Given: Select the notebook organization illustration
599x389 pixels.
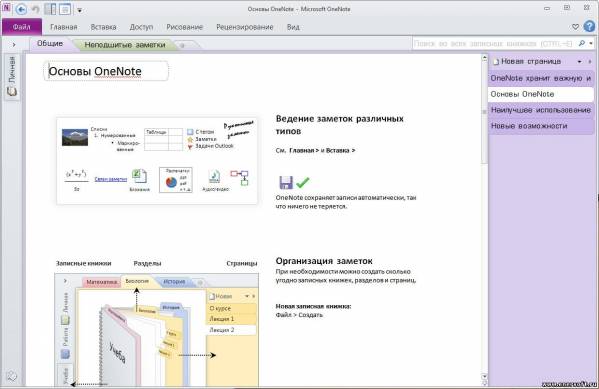Looking at the screenshot, I should (157, 331).
